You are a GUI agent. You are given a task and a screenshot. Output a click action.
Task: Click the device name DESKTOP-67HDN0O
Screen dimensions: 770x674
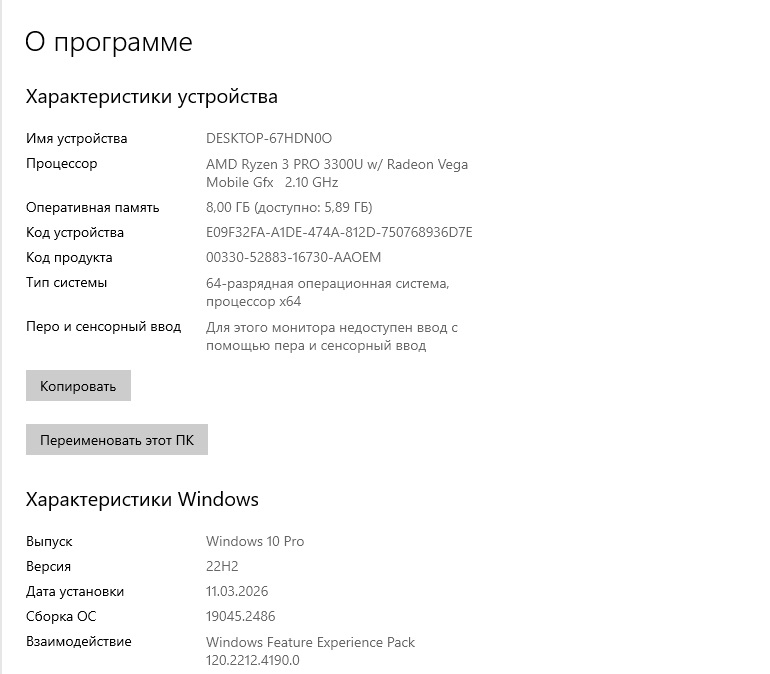pyautogui.click(x=268, y=138)
